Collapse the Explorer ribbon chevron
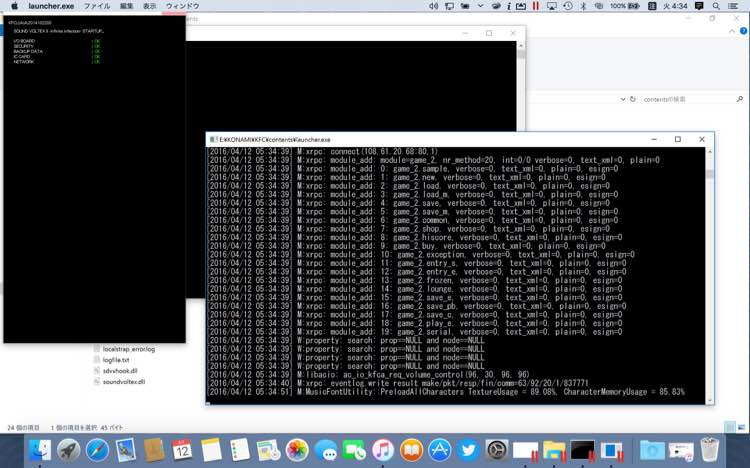Screen dimensions: 750x468 coord(732,31)
